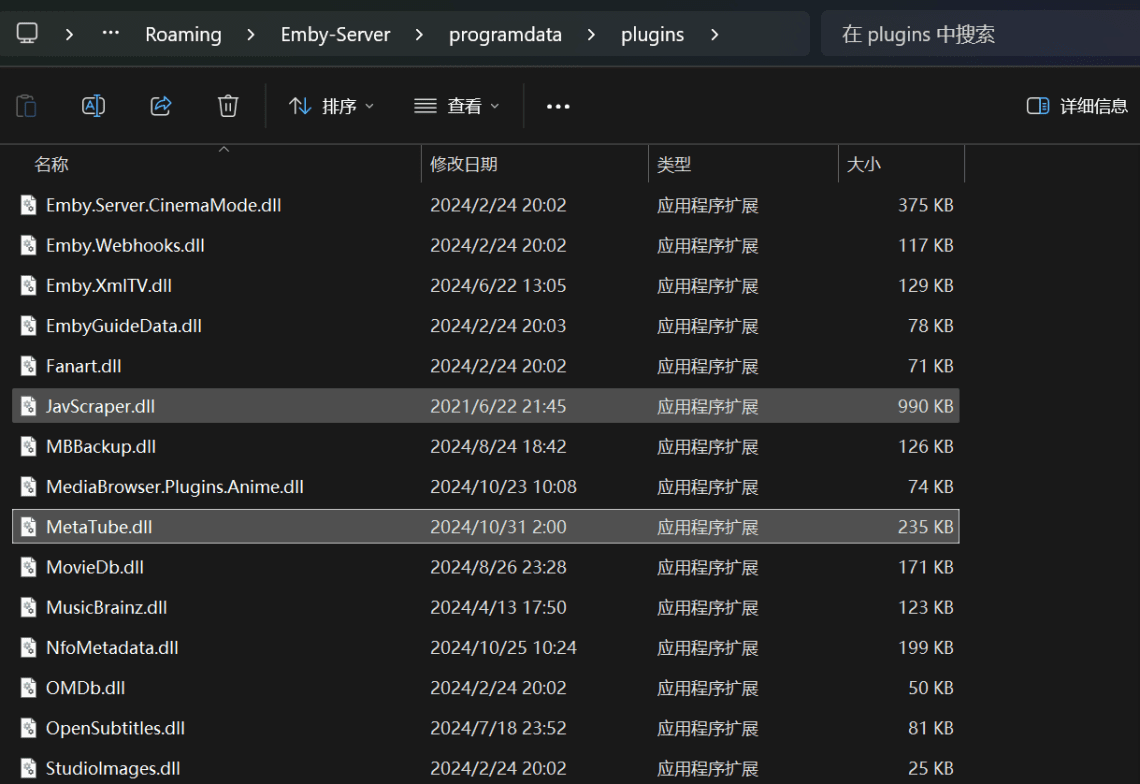This screenshot has width=1140, height=784.
Task: Sort files by Name (名称) column header
Action: coord(52,165)
